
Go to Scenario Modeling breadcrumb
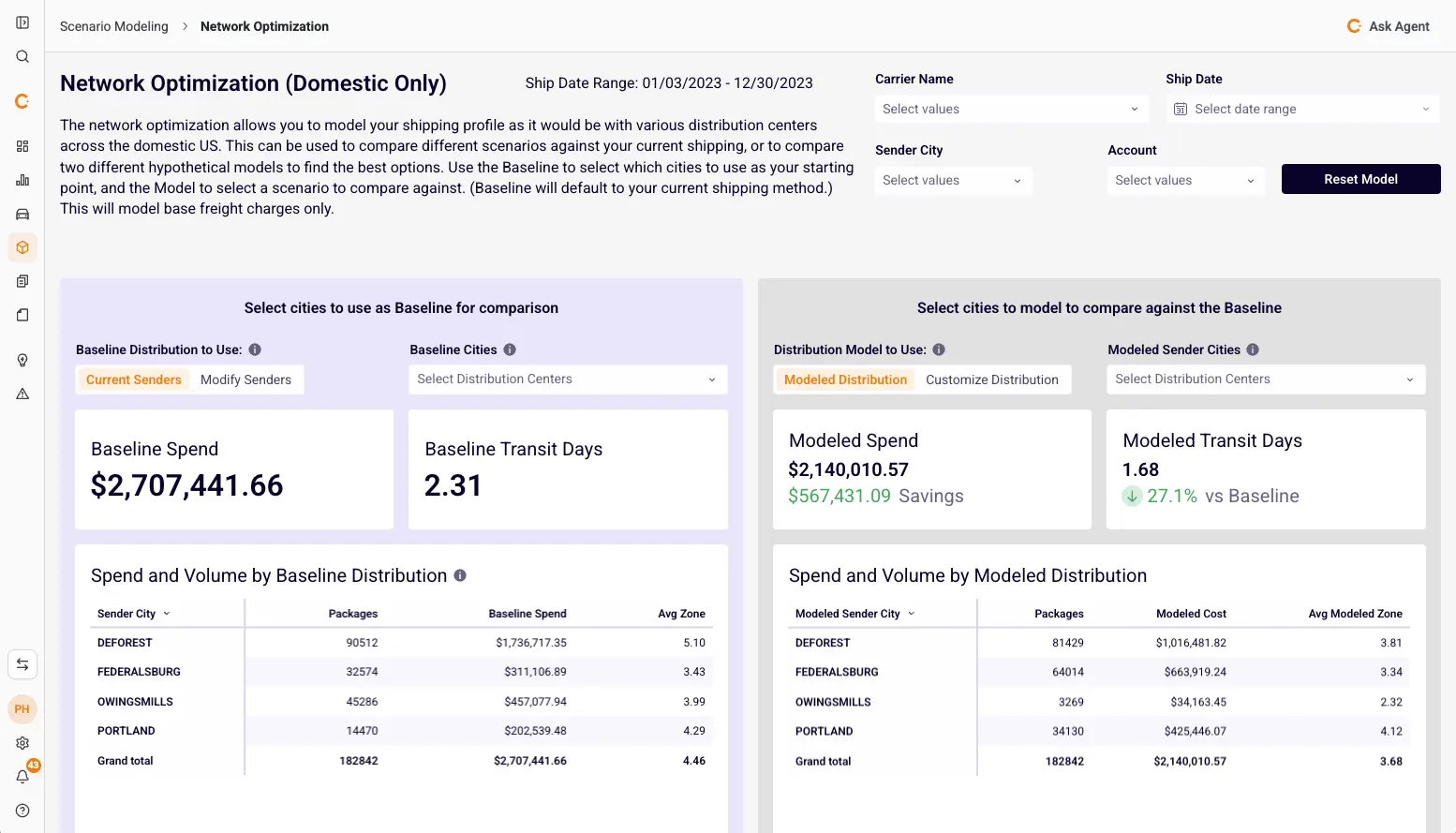(114, 26)
